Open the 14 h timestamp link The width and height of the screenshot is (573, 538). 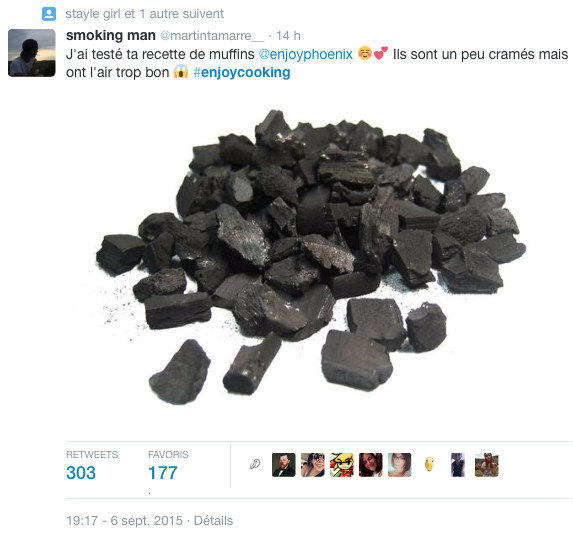point(288,36)
